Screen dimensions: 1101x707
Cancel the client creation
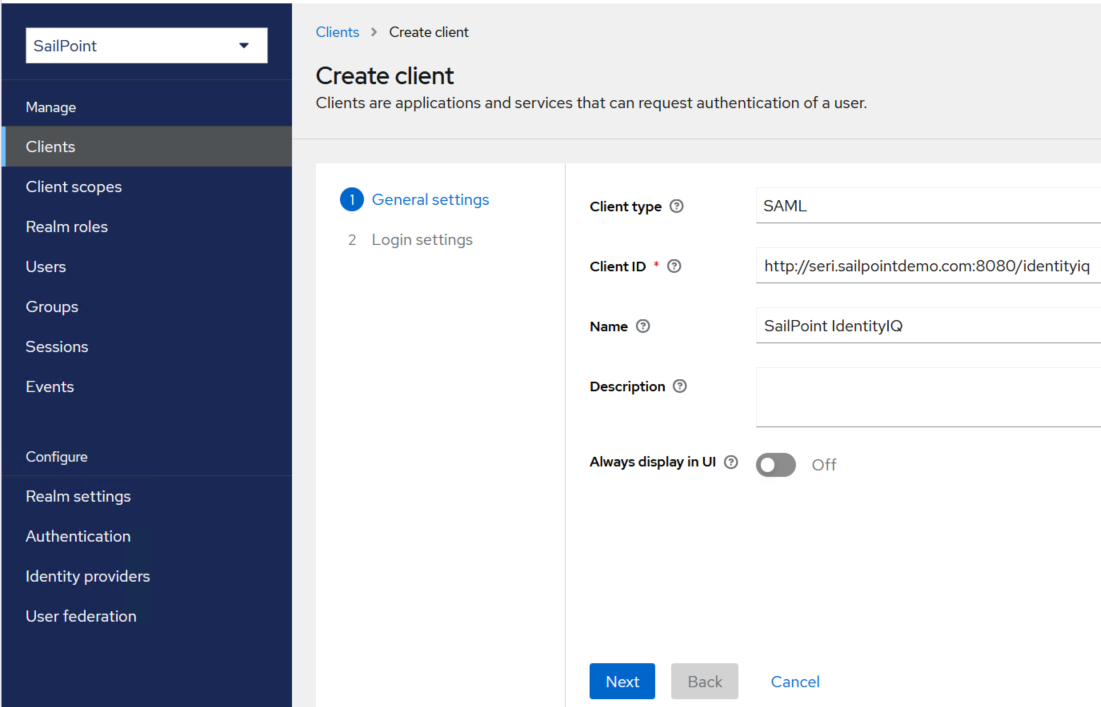795,682
